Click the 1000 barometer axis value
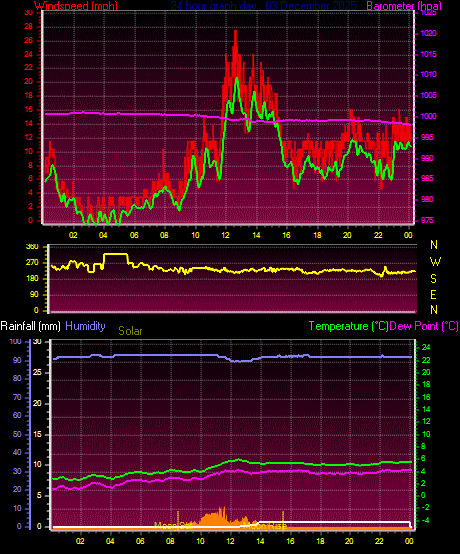Screen dimensions: 460x554 428,116
